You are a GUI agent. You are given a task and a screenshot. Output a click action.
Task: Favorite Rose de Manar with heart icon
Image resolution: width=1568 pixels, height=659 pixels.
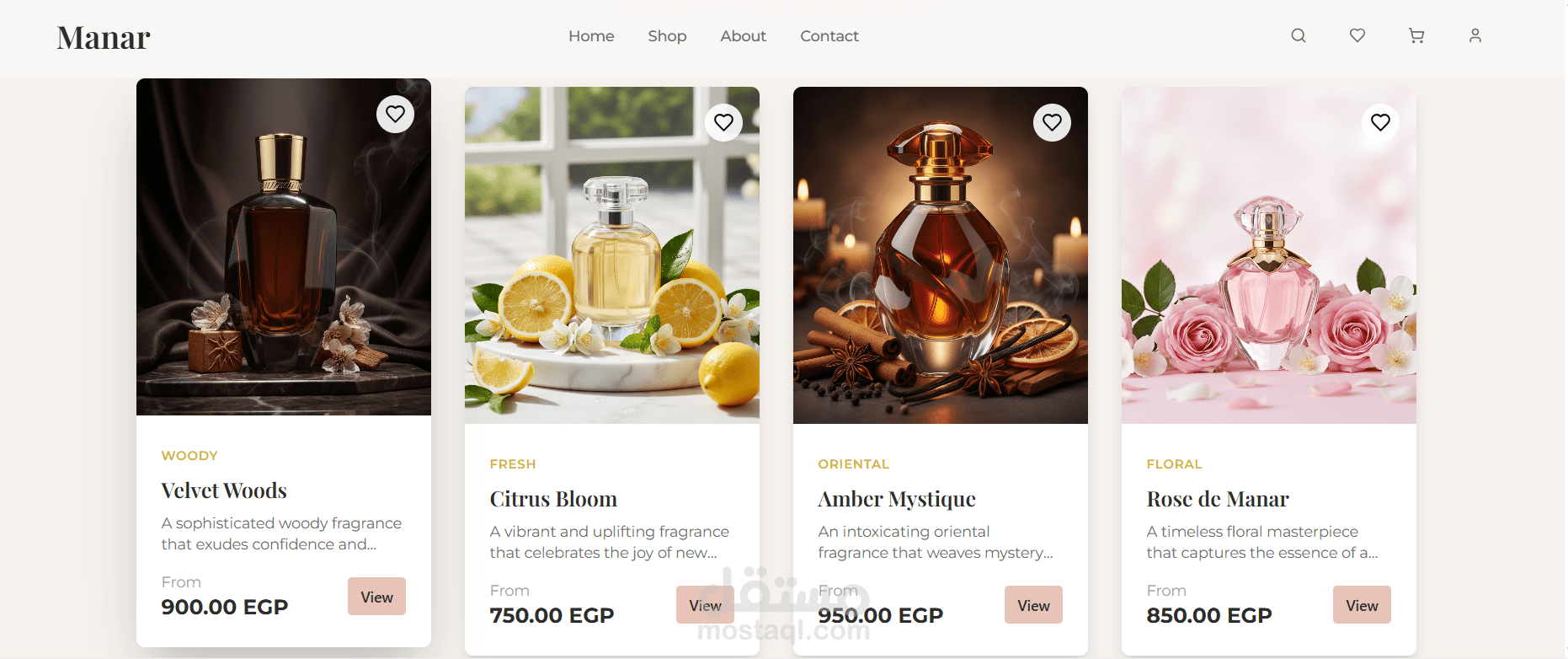[x=1380, y=122]
